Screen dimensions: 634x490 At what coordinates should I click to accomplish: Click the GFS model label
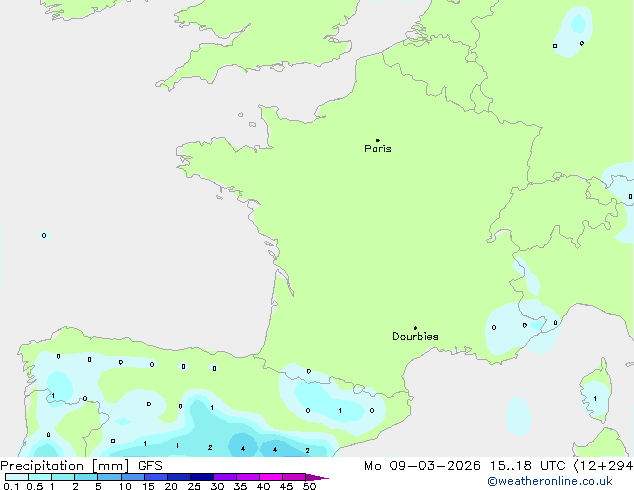pyautogui.click(x=150, y=466)
